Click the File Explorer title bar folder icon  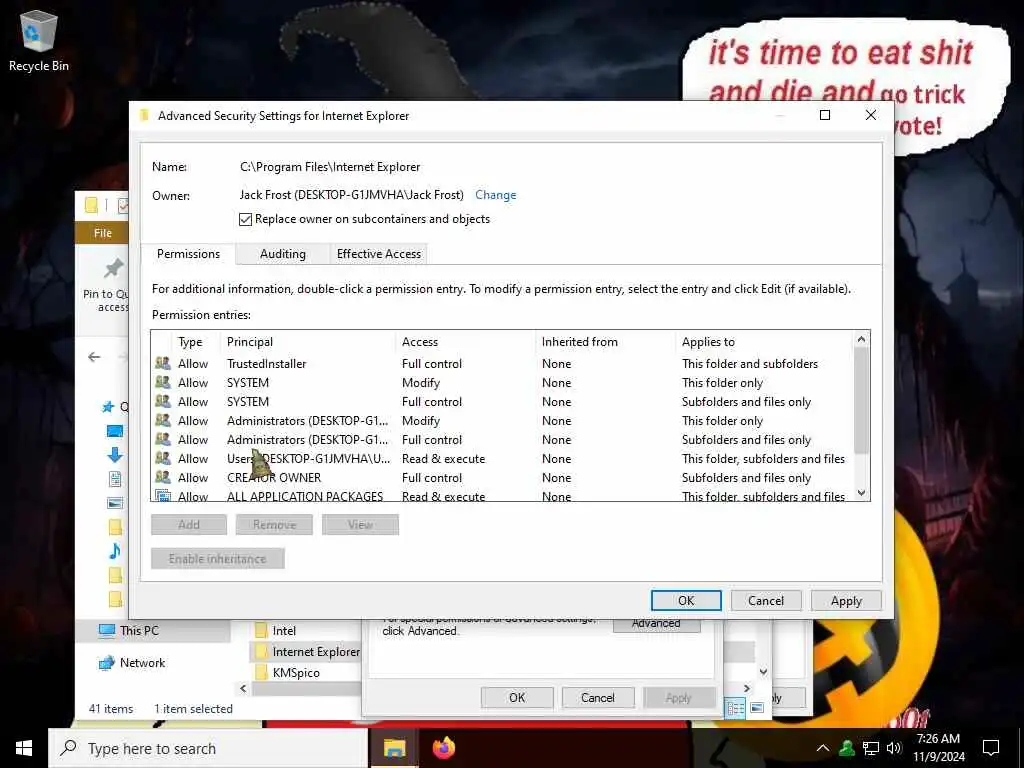coord(91,206)
